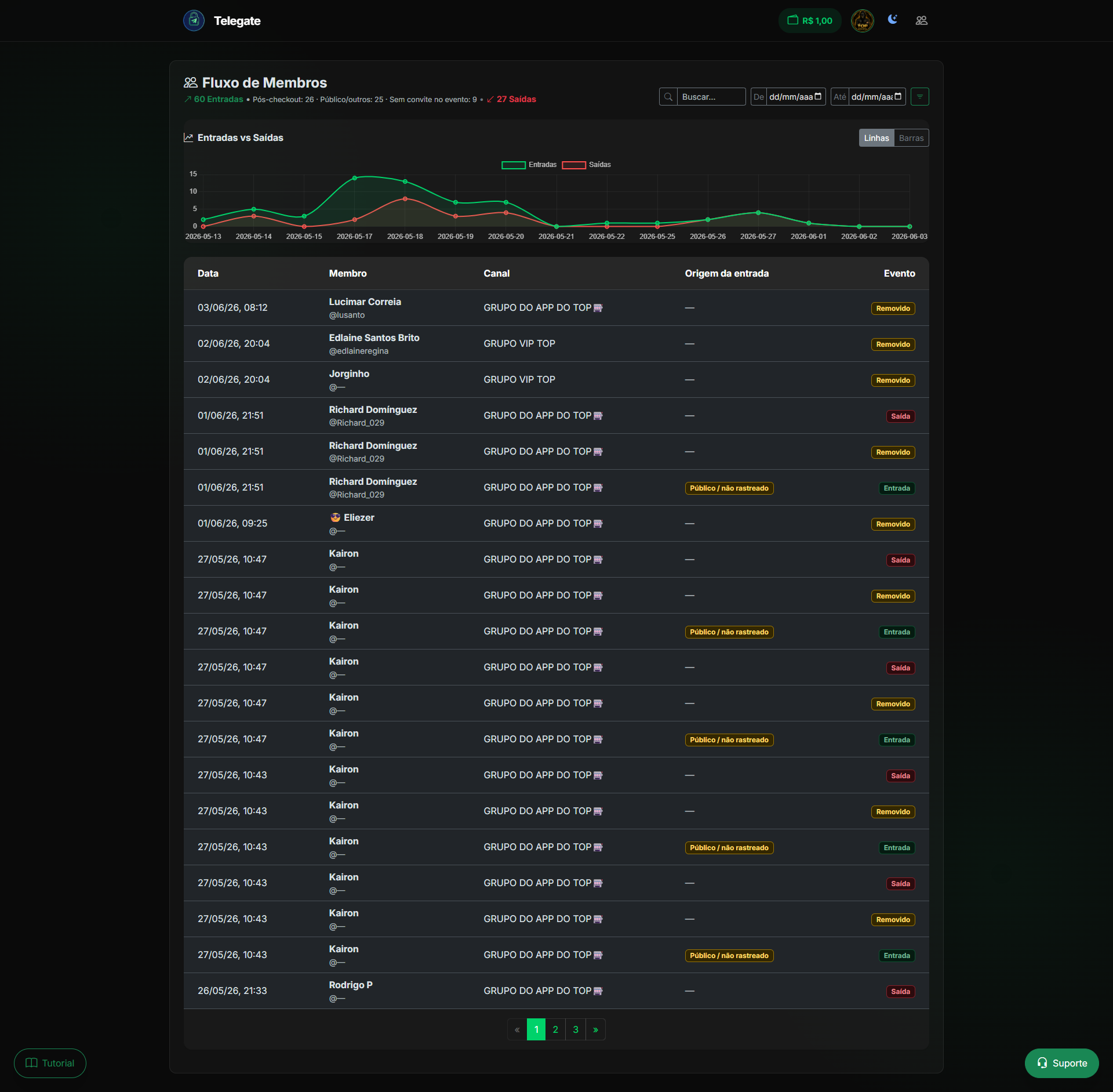The image size is (1113, 1092).
Task: Click username @edlaineregina
Action: 359,351
